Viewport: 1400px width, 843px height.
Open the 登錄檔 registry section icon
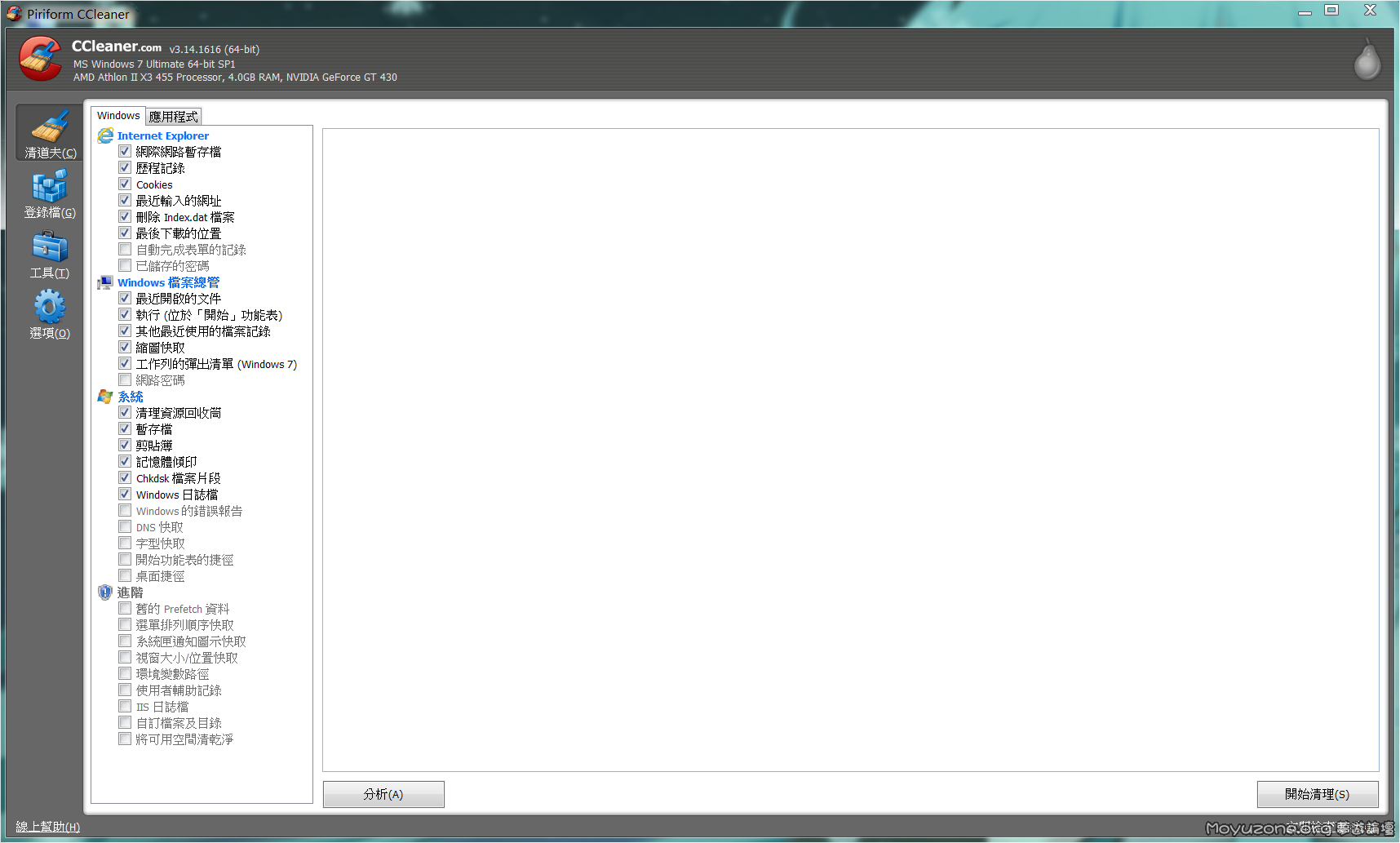(50, 186)
